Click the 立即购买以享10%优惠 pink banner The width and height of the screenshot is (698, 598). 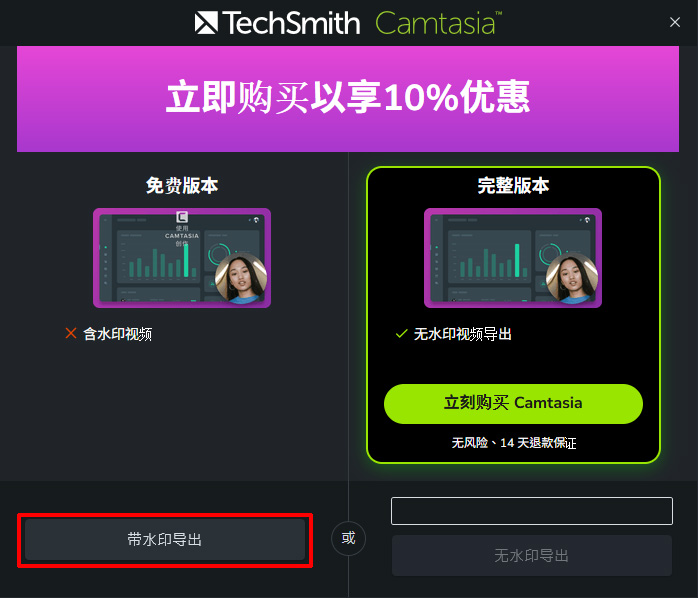[348, 99]
